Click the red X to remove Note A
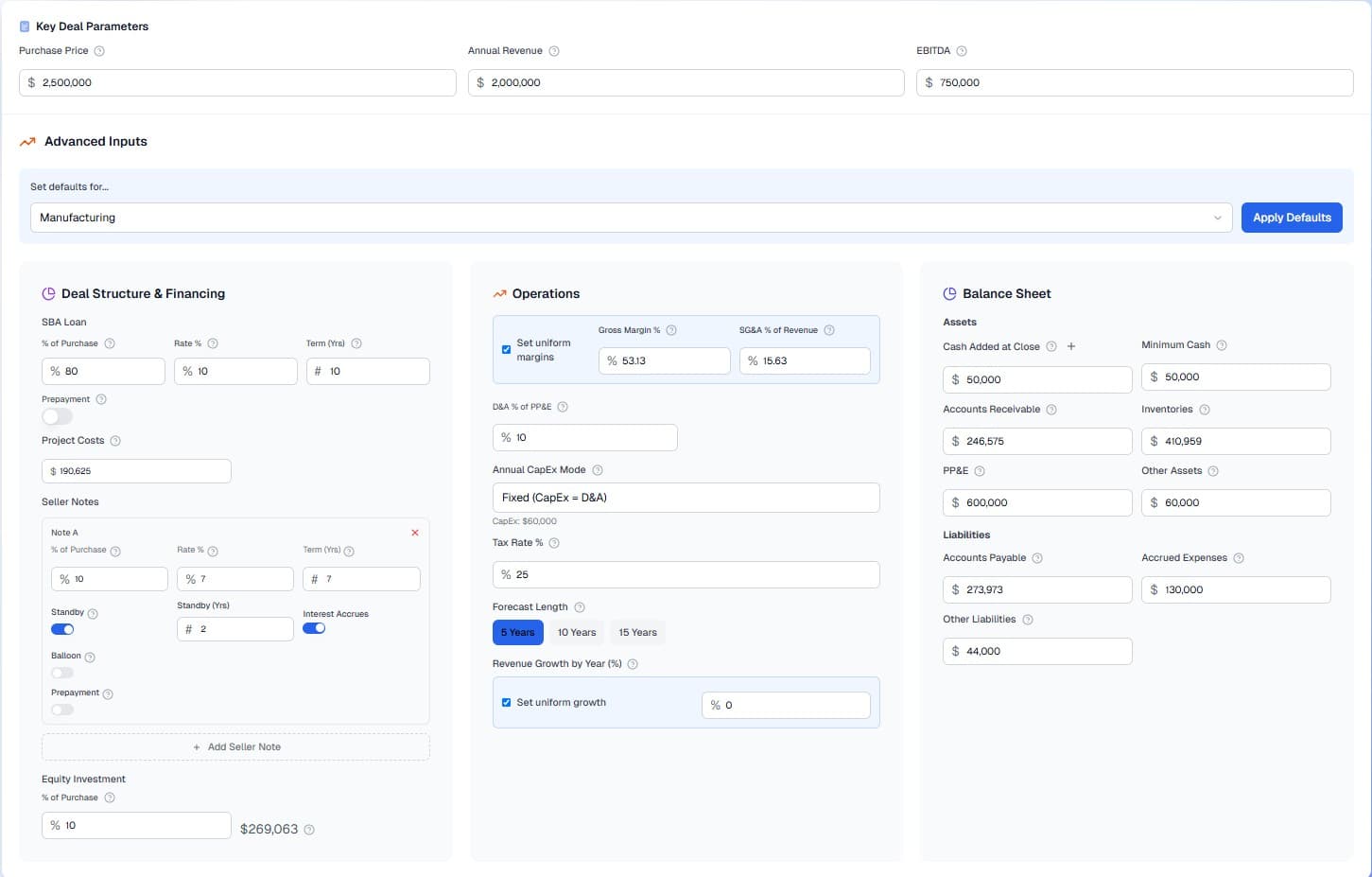This screenshot has width=1372, height=877. click(x=414, y=533)
